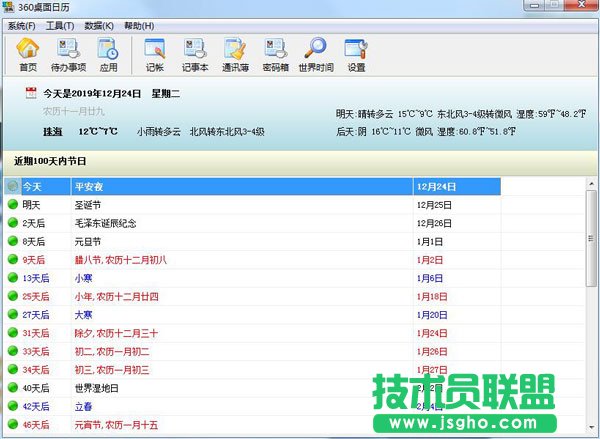This screenshot has height=439, width=600.
Task: Open the 帮助(H) menu
Action: [x=139, y=24]
